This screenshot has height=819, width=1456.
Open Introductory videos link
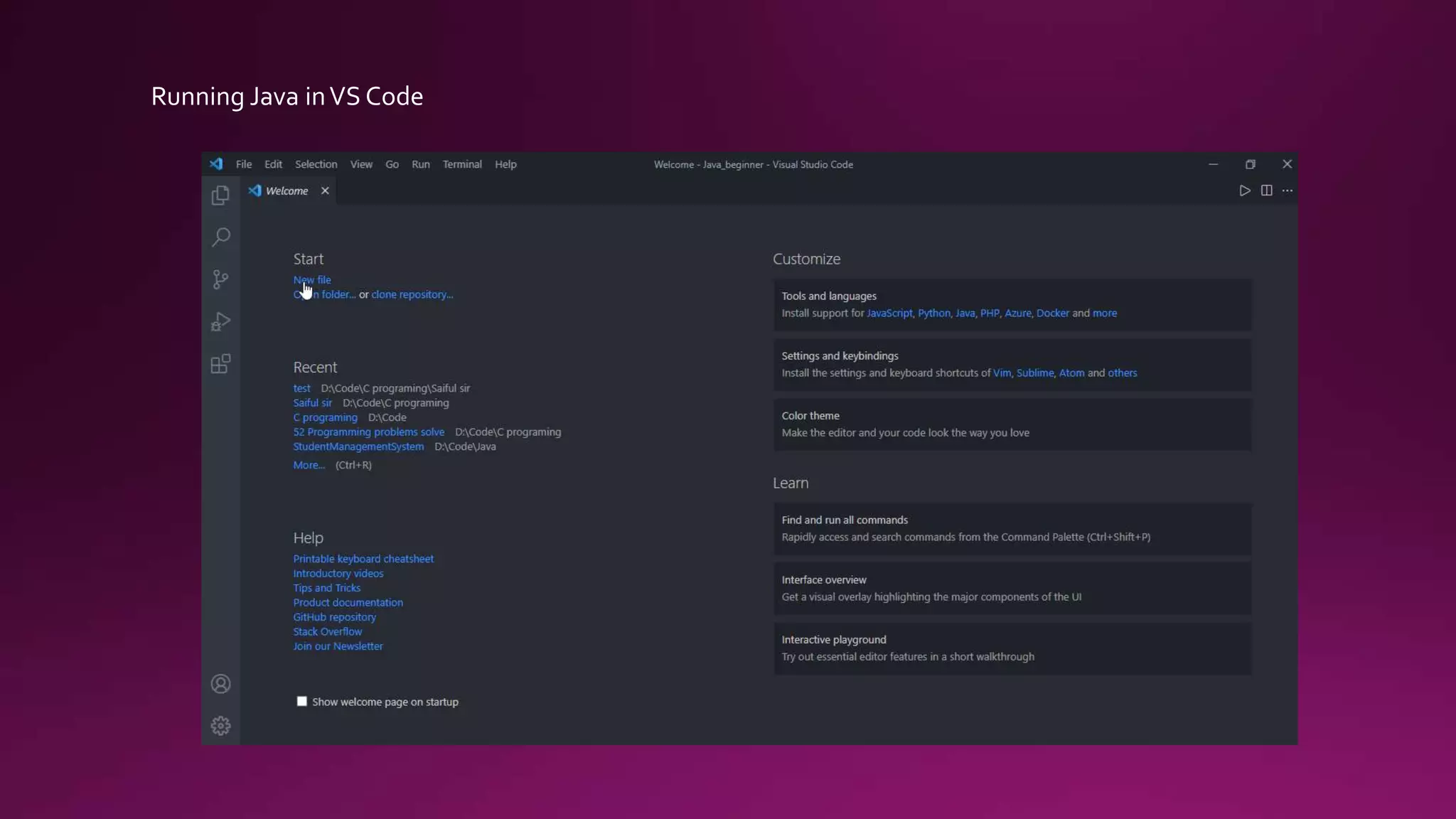tap(338, 574)
